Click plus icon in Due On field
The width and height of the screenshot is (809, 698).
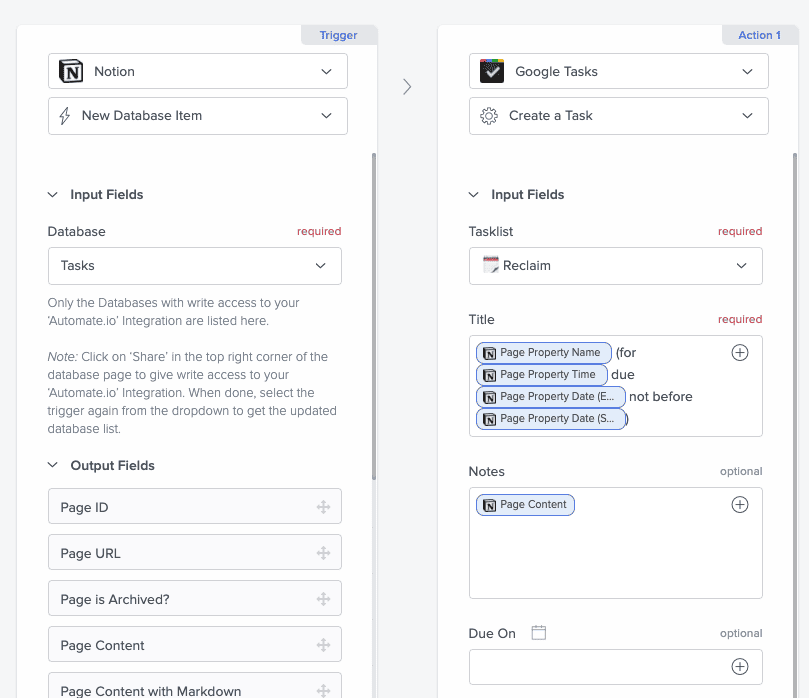click(x=740, y=667)
